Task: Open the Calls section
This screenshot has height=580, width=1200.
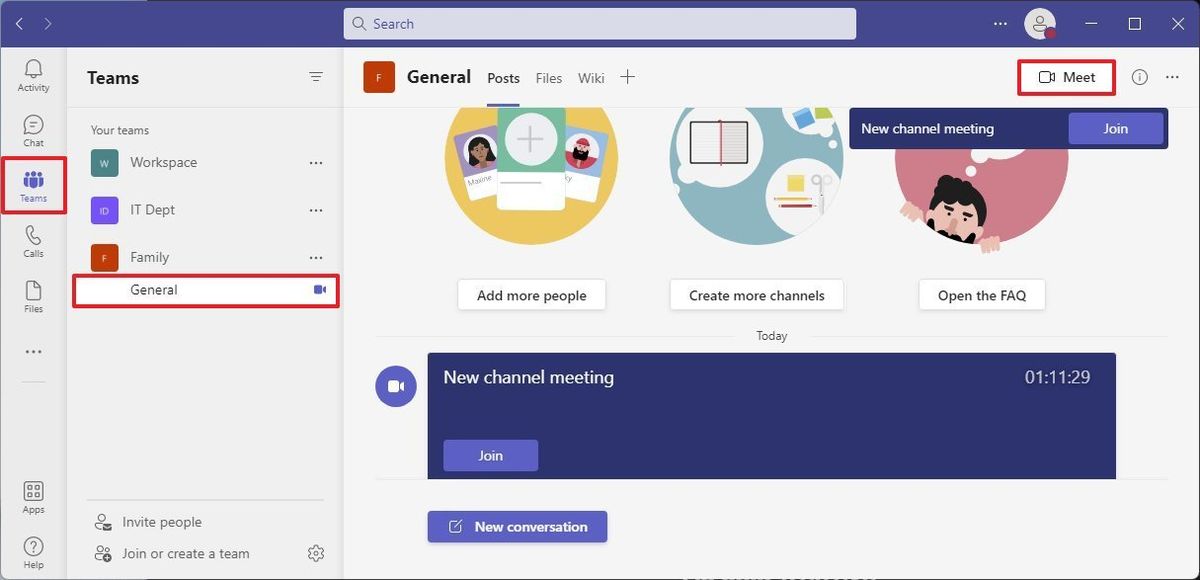Action: 33,240
